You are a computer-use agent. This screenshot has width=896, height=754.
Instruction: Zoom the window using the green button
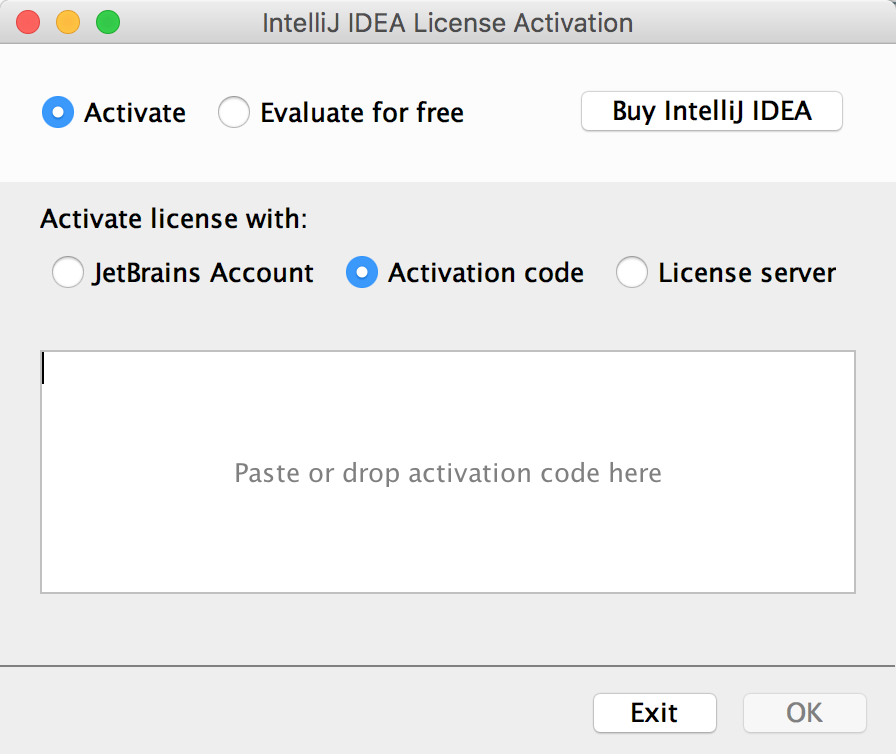click(x=107, y=22)
